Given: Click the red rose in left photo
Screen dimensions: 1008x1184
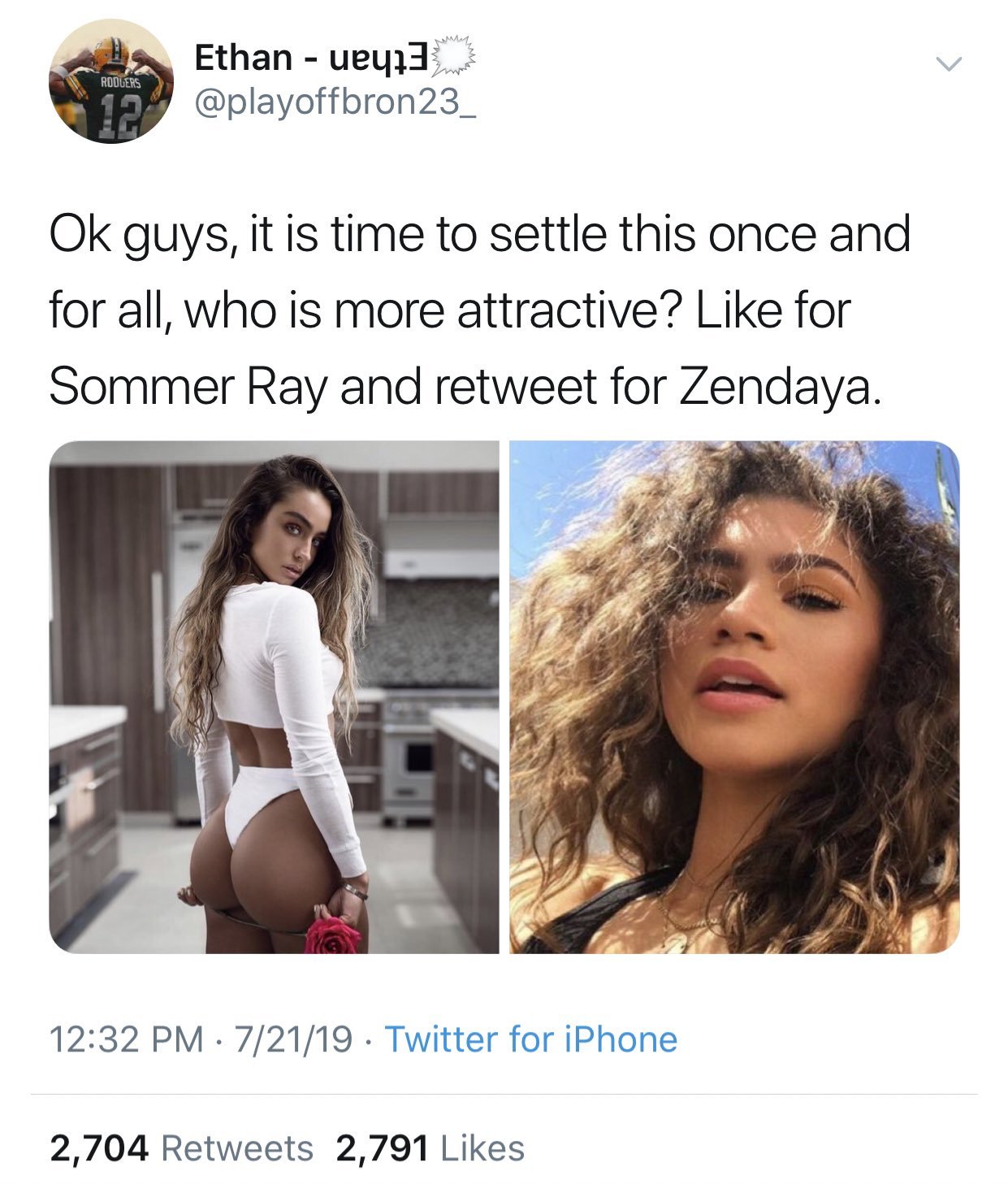Looking at the screenshot, I should click(x=332, y=935).
